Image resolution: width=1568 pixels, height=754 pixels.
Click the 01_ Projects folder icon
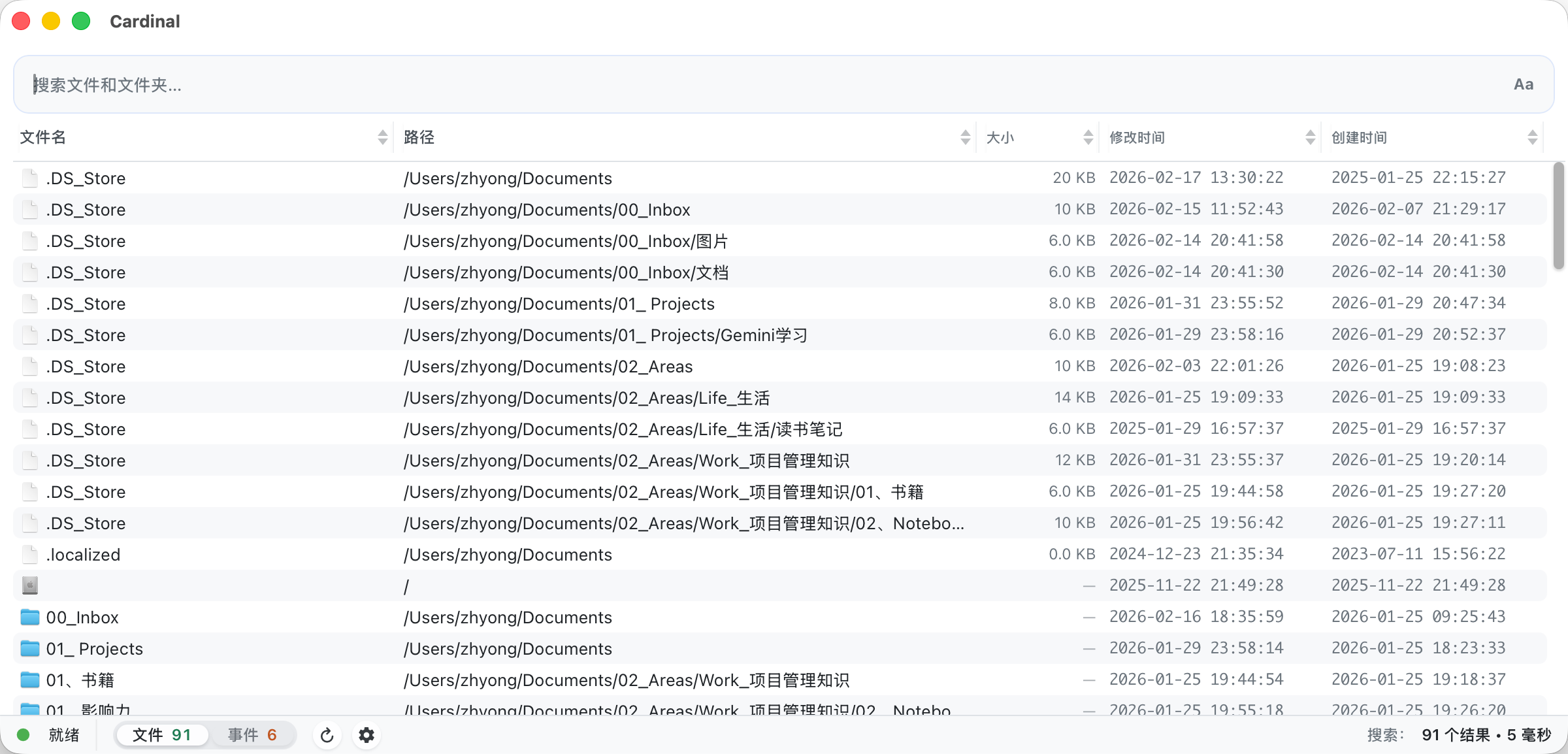29,648
